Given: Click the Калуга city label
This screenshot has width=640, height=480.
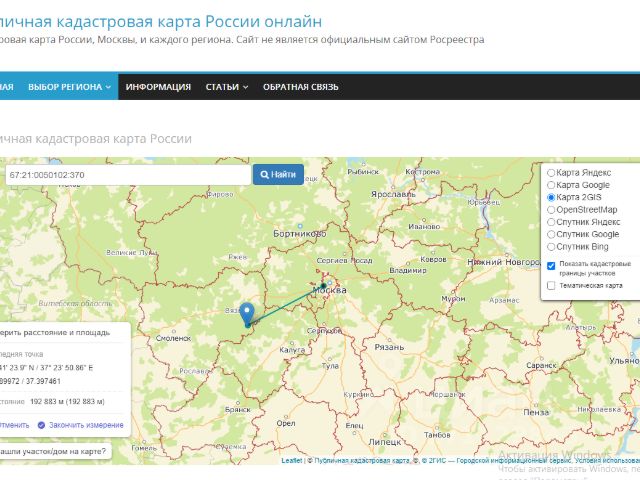Looking at the screenshot, I should [x=292, y=350].
